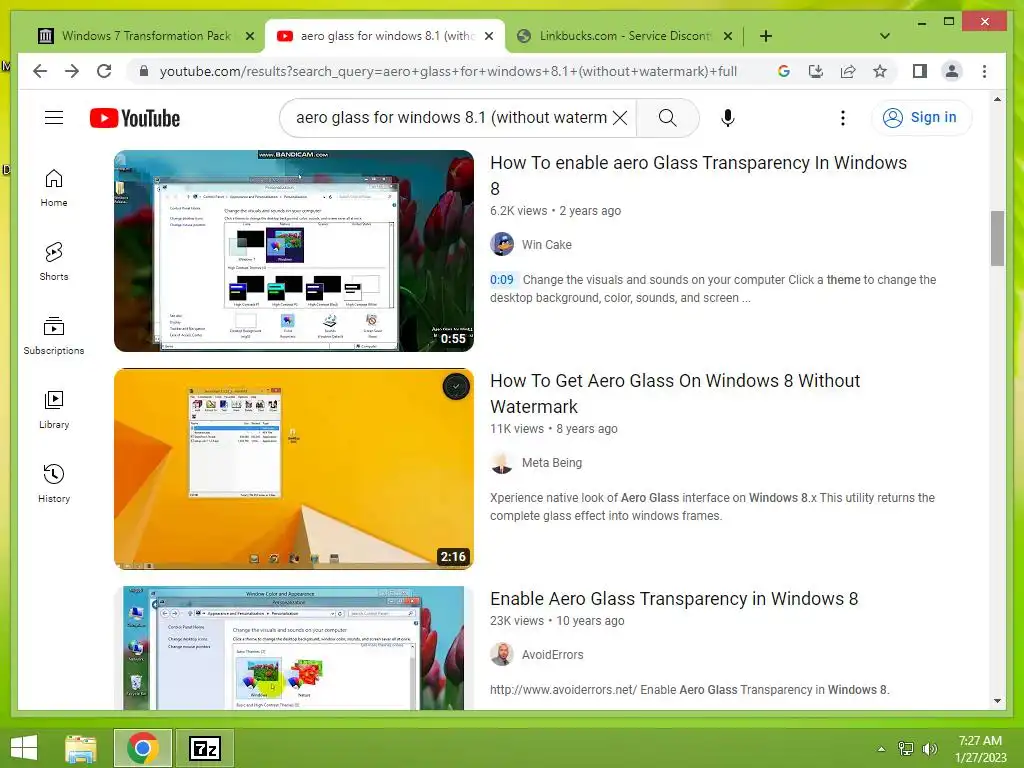
Task: Open File Explorer from the taskbar
Action: point(80,748)
